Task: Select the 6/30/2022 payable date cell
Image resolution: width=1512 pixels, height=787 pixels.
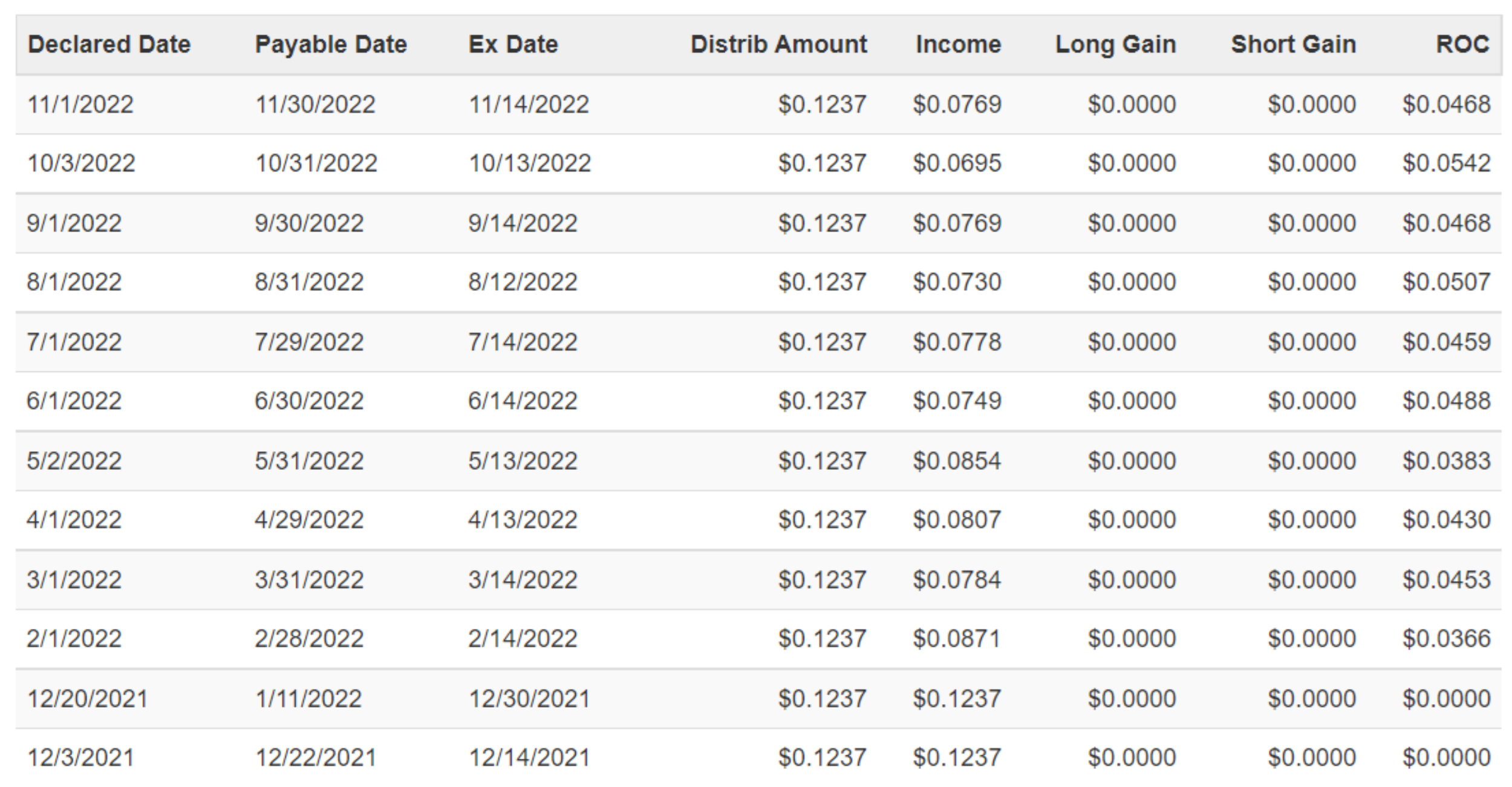Action: point(309,401)
